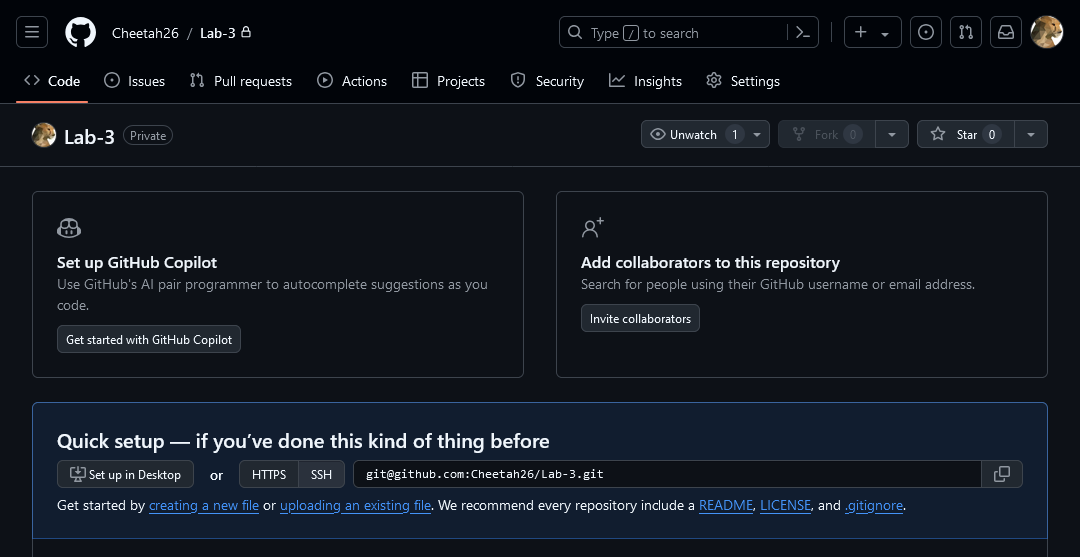Open the Pull requests icon in header
The height and width of the screenshot is (557, 1080).
[966, 32]
